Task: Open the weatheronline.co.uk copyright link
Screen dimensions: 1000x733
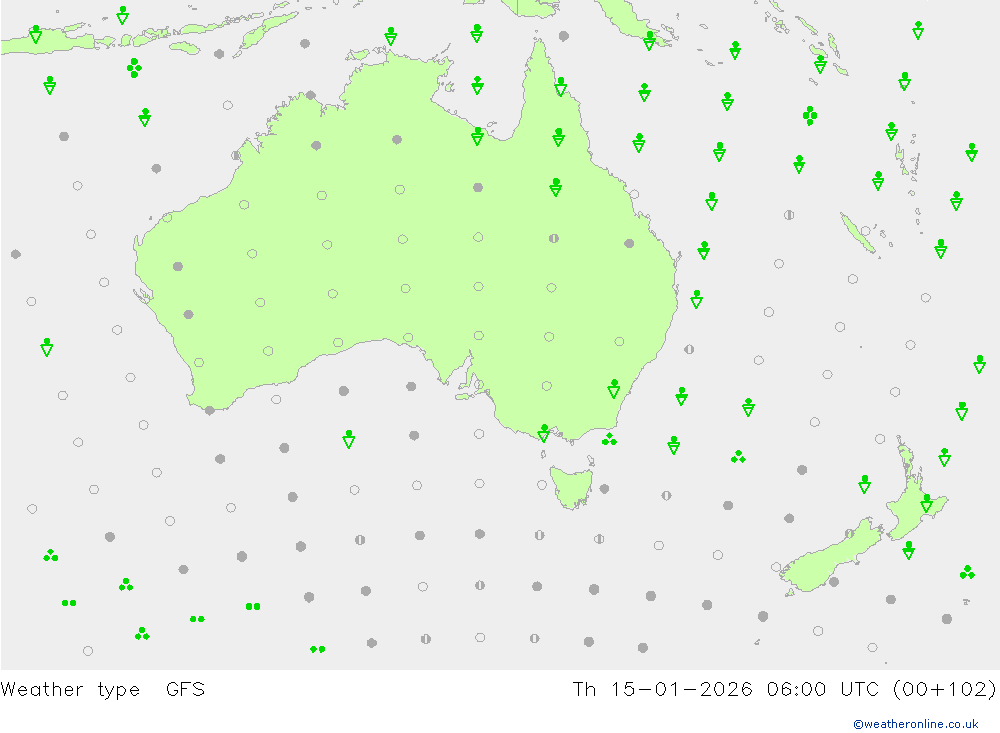Action: pos(915,724)
